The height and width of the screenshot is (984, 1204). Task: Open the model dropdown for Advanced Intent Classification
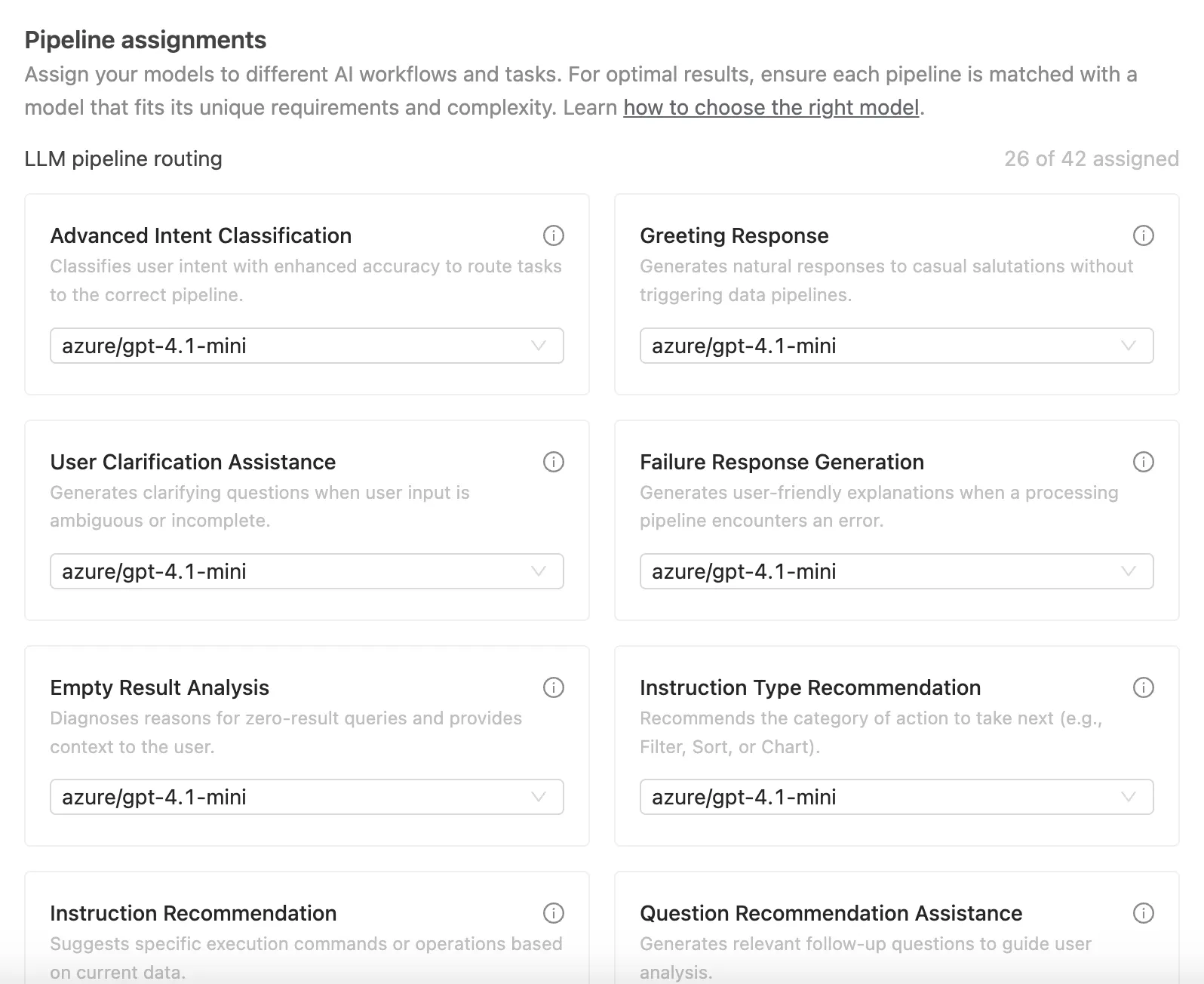(306, 346)
